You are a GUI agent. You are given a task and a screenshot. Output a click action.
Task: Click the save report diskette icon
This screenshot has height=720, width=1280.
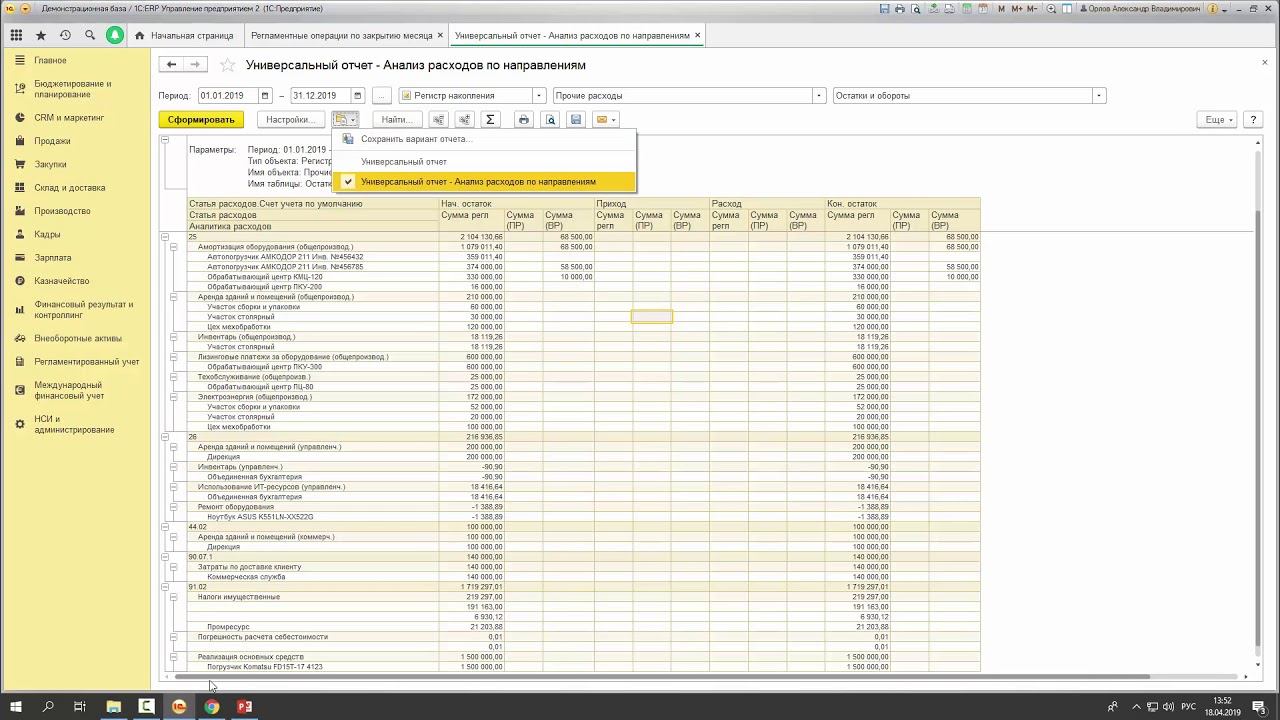pos(576,120)
